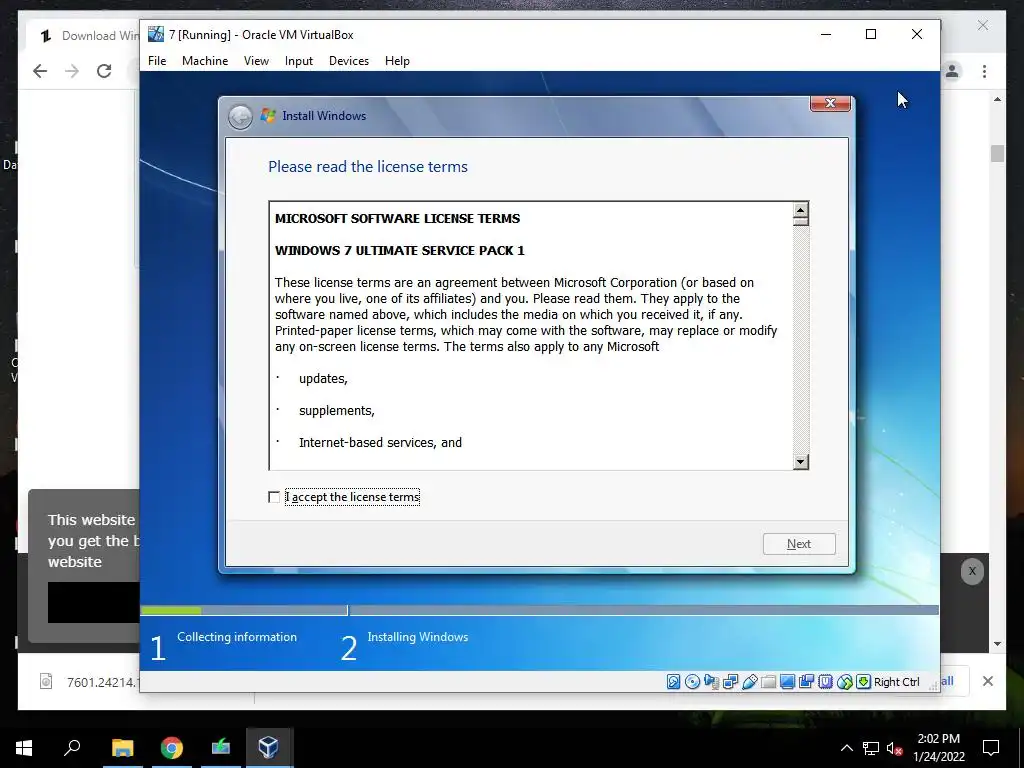Open the Machine menu
This screenshot has height=768, width=1024.
point(205,61)
